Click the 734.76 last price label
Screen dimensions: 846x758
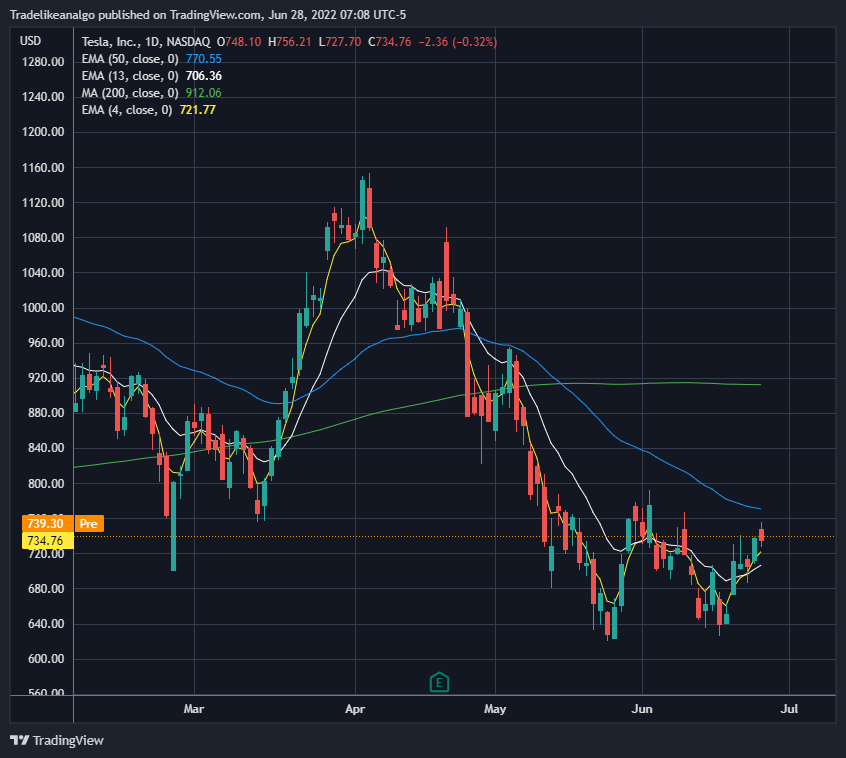pos(45,541)
